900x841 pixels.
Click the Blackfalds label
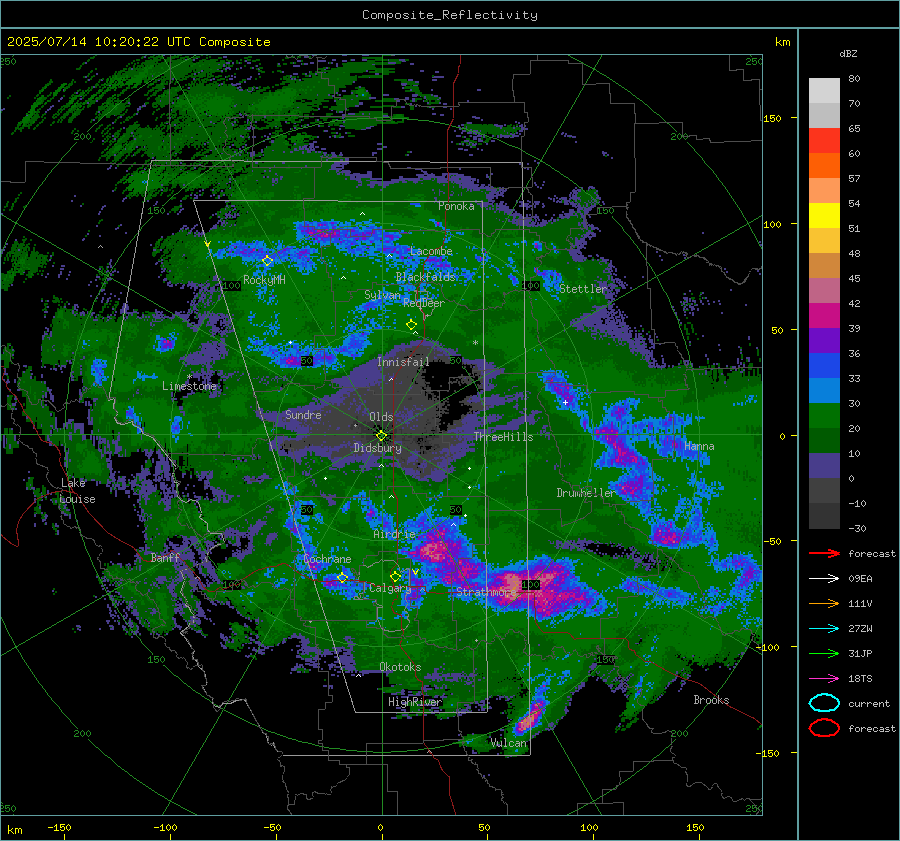(425, 277)
